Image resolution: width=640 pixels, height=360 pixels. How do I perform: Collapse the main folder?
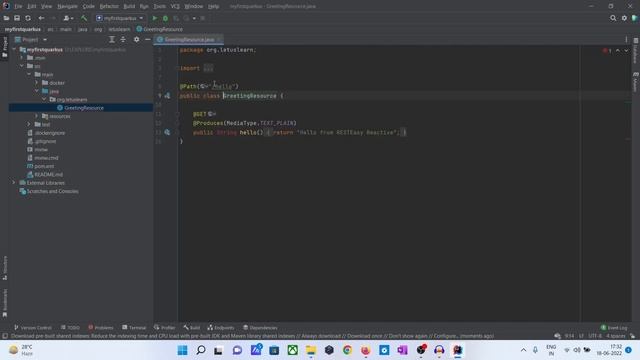point(29,74)
